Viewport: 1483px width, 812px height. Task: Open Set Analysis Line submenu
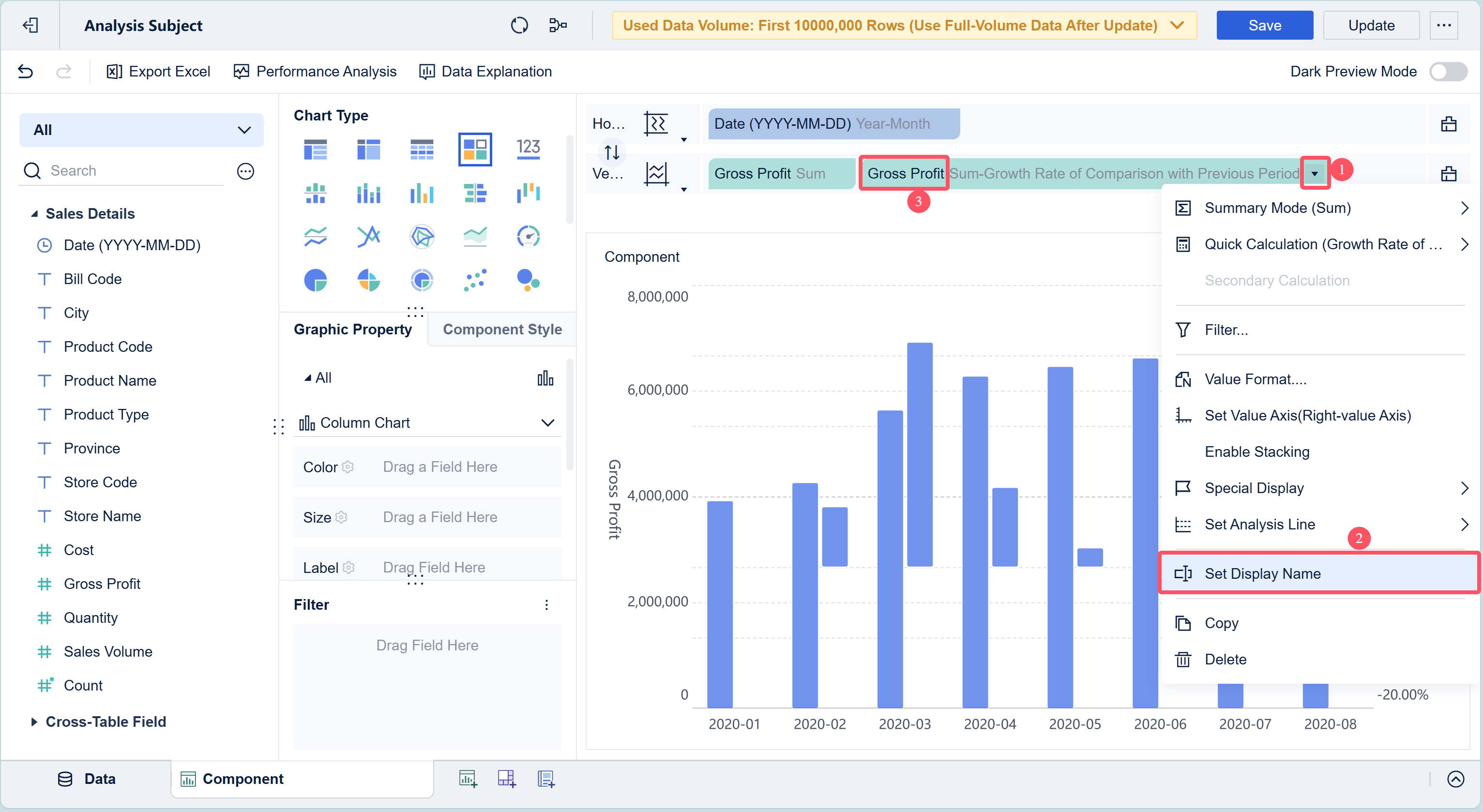(1320, 524)
